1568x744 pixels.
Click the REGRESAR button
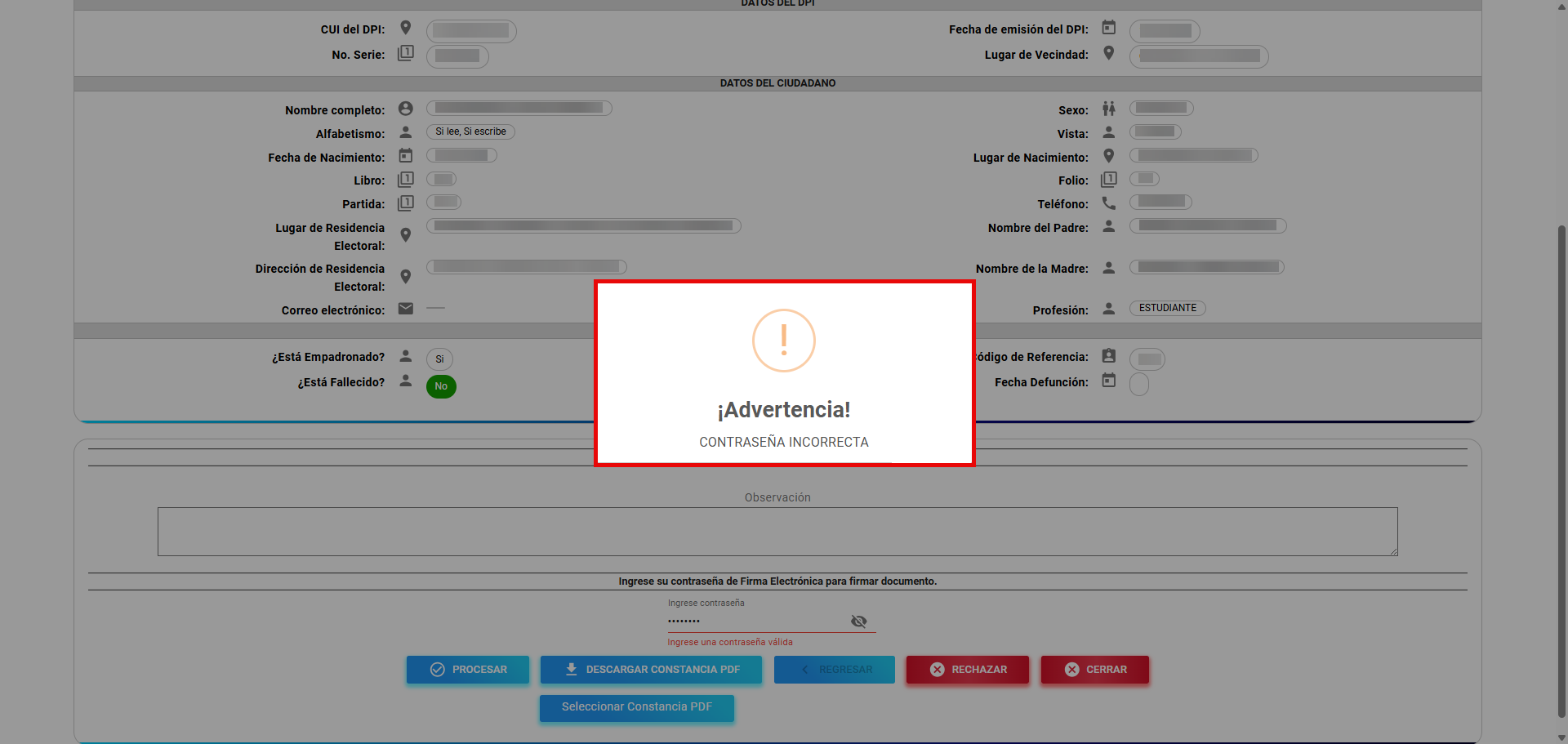click(x=834, y=670)
